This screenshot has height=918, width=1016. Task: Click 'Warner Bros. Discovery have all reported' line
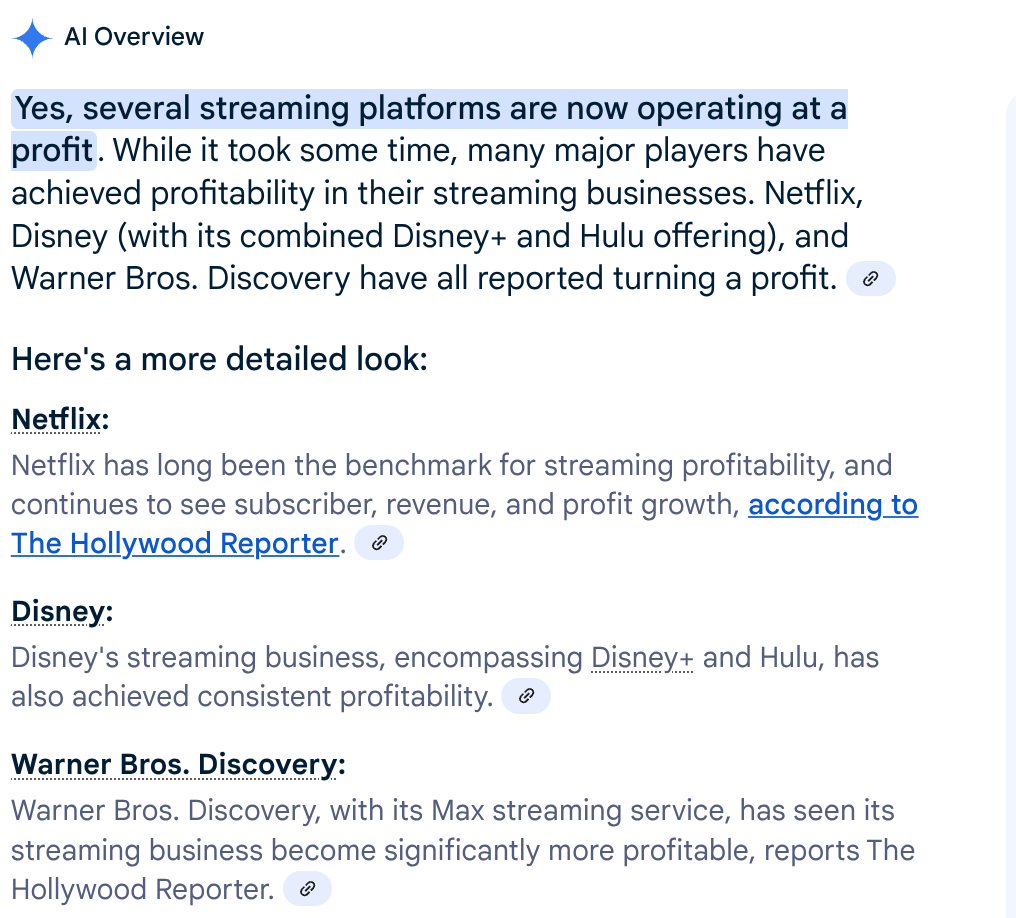click(424, 279)
